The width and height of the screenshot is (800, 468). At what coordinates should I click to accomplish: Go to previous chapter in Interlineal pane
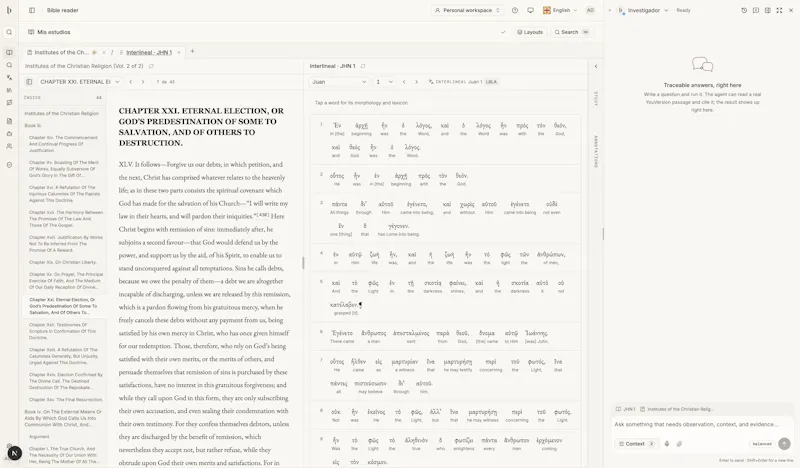(404, 82)
